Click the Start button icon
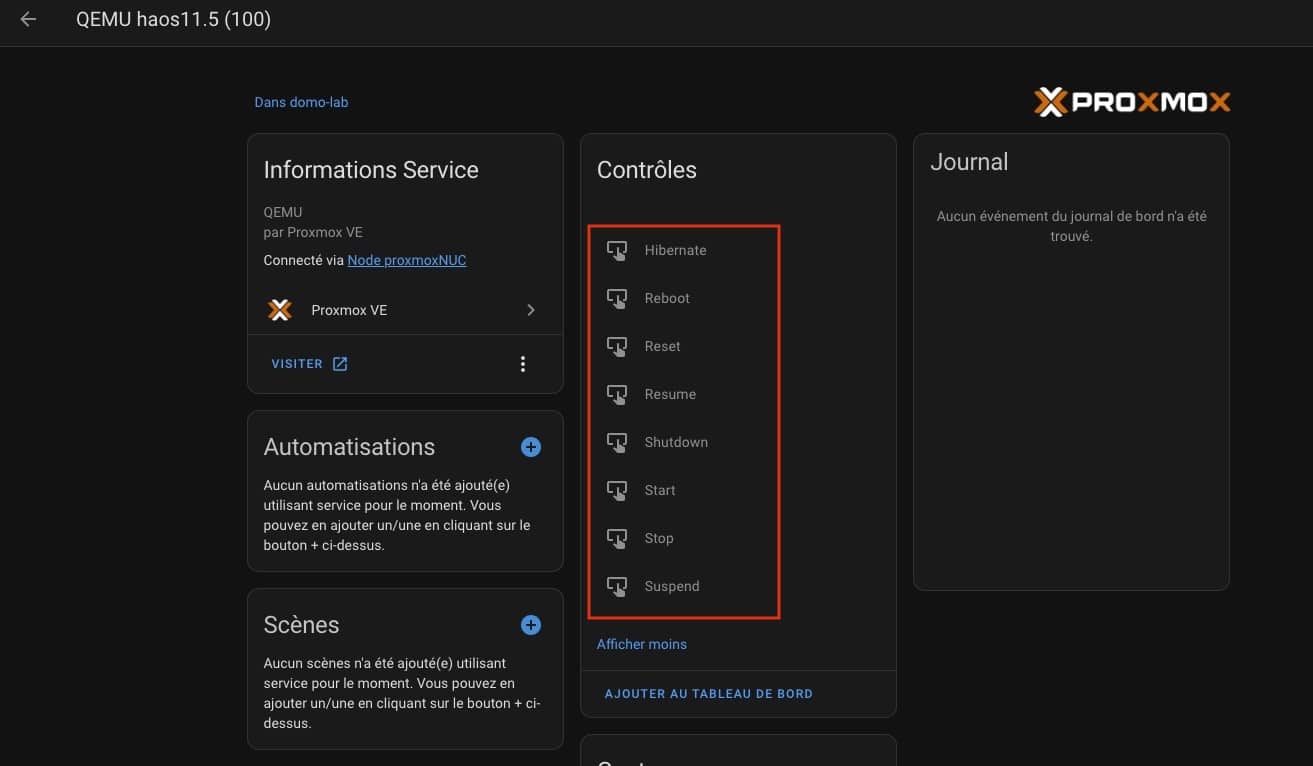This screenshot has height=766, width=1313. pyautogui.click(x=617, y=490)
